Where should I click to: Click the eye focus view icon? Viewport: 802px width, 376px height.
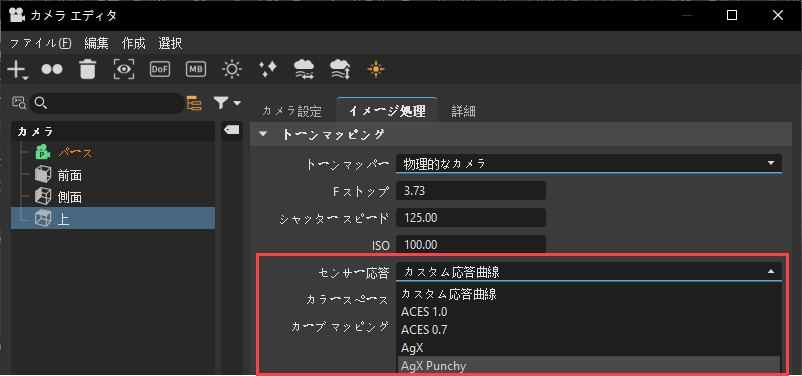(124, 69)
